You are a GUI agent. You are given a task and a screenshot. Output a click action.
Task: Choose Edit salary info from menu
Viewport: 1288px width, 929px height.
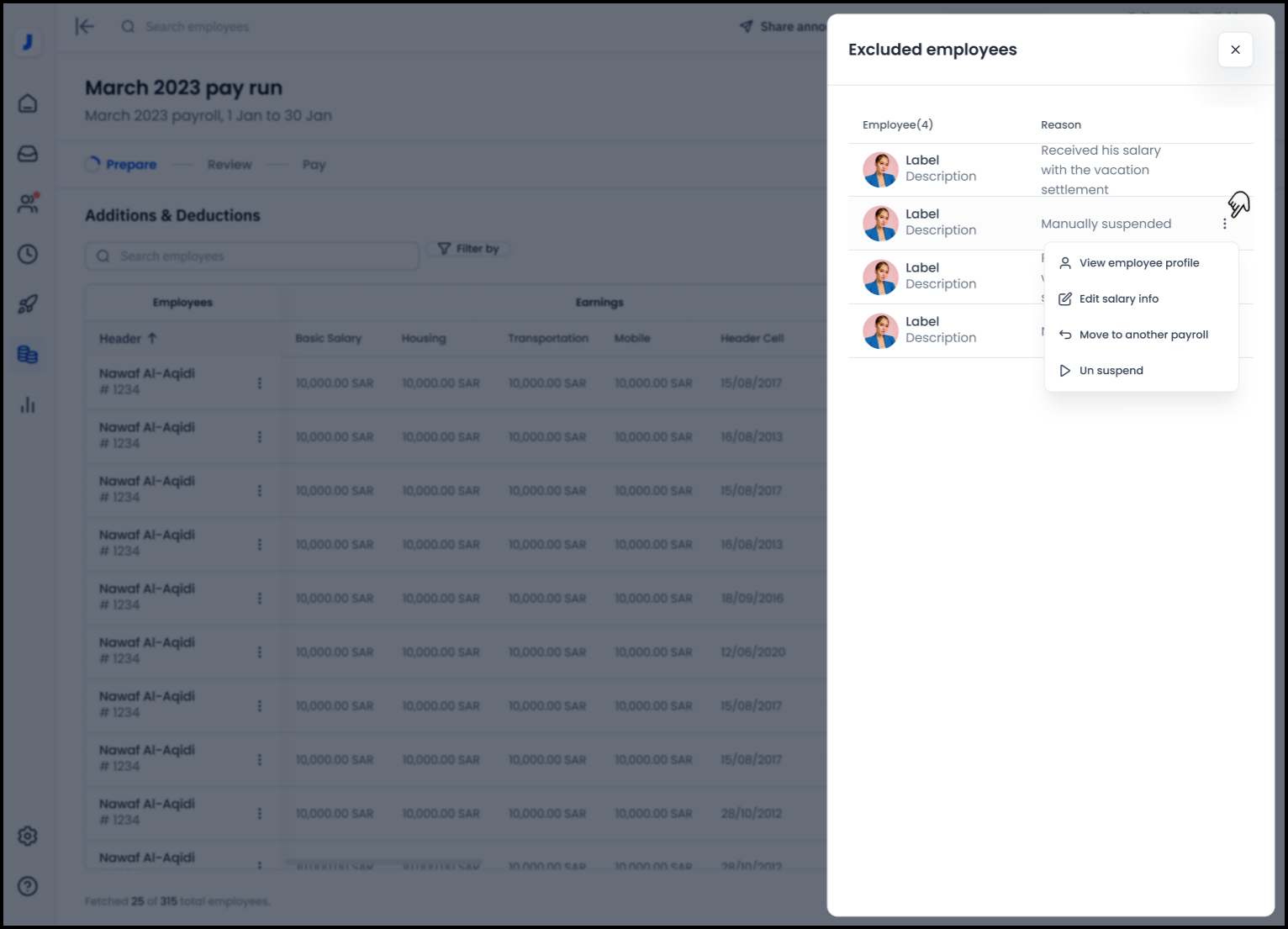(1118, 298)
